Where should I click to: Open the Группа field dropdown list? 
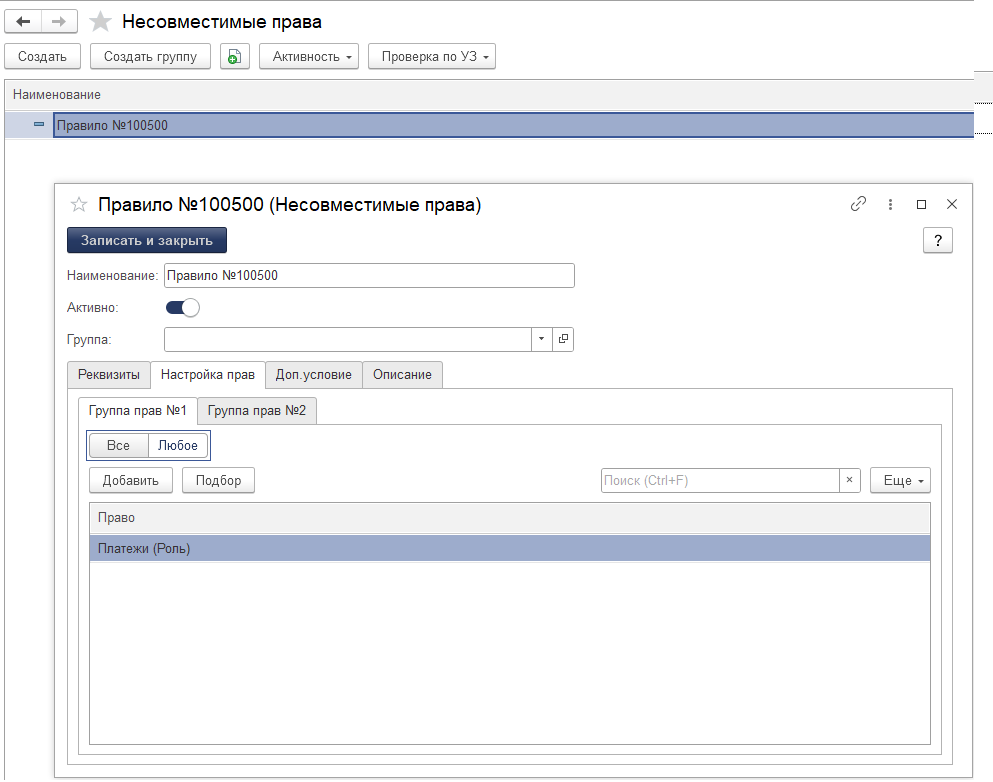pyautogui.click(x=541, y=339)
